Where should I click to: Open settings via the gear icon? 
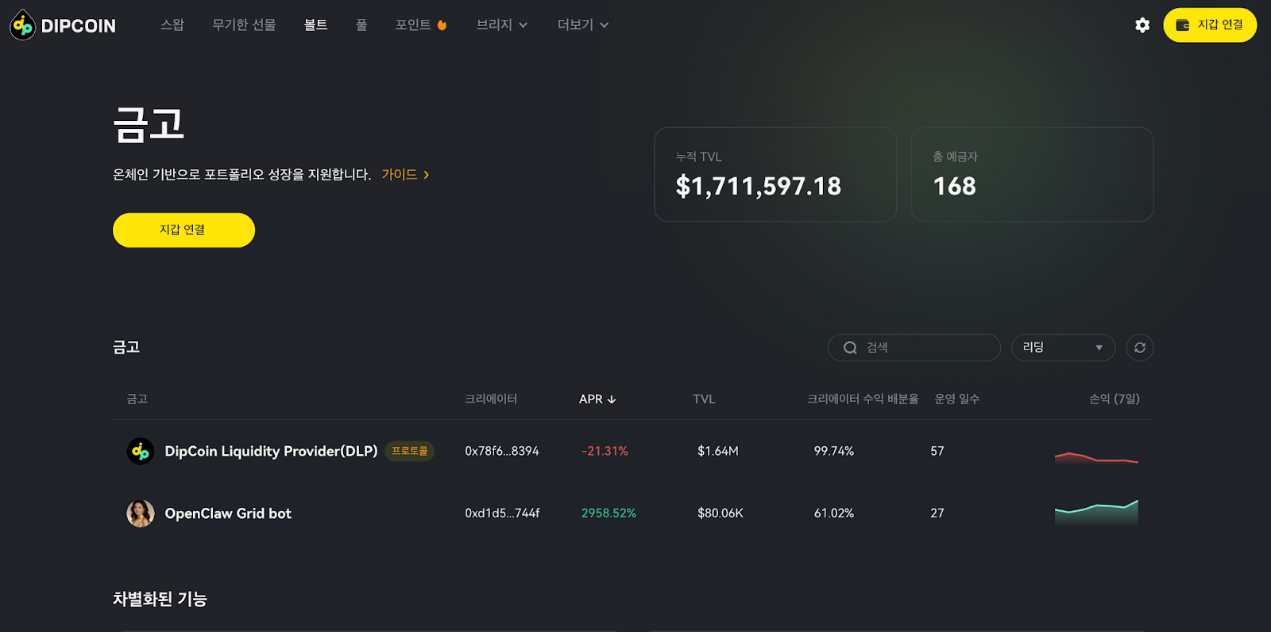tap(1142, 25)
